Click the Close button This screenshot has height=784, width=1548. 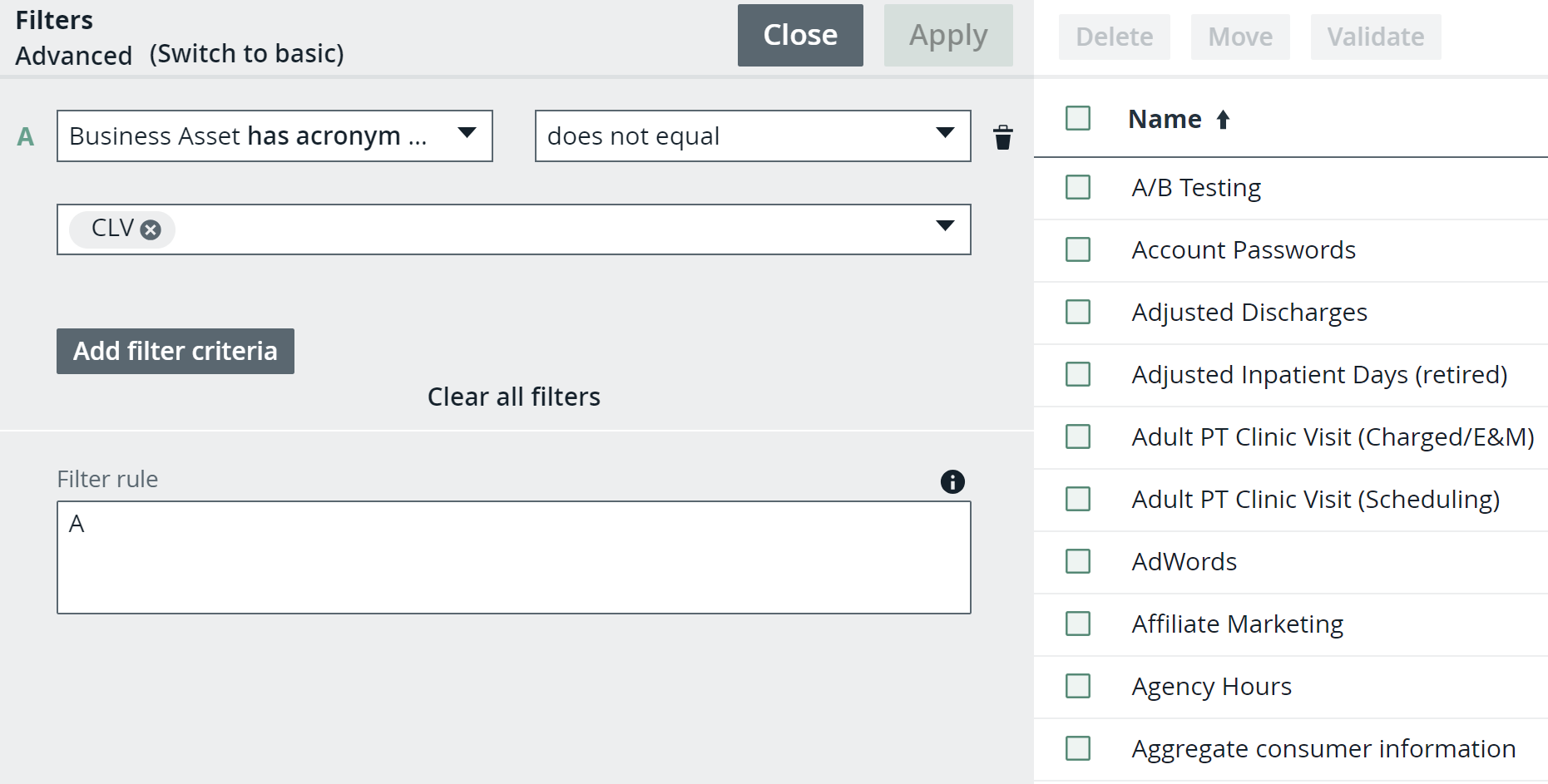(799, 35)
